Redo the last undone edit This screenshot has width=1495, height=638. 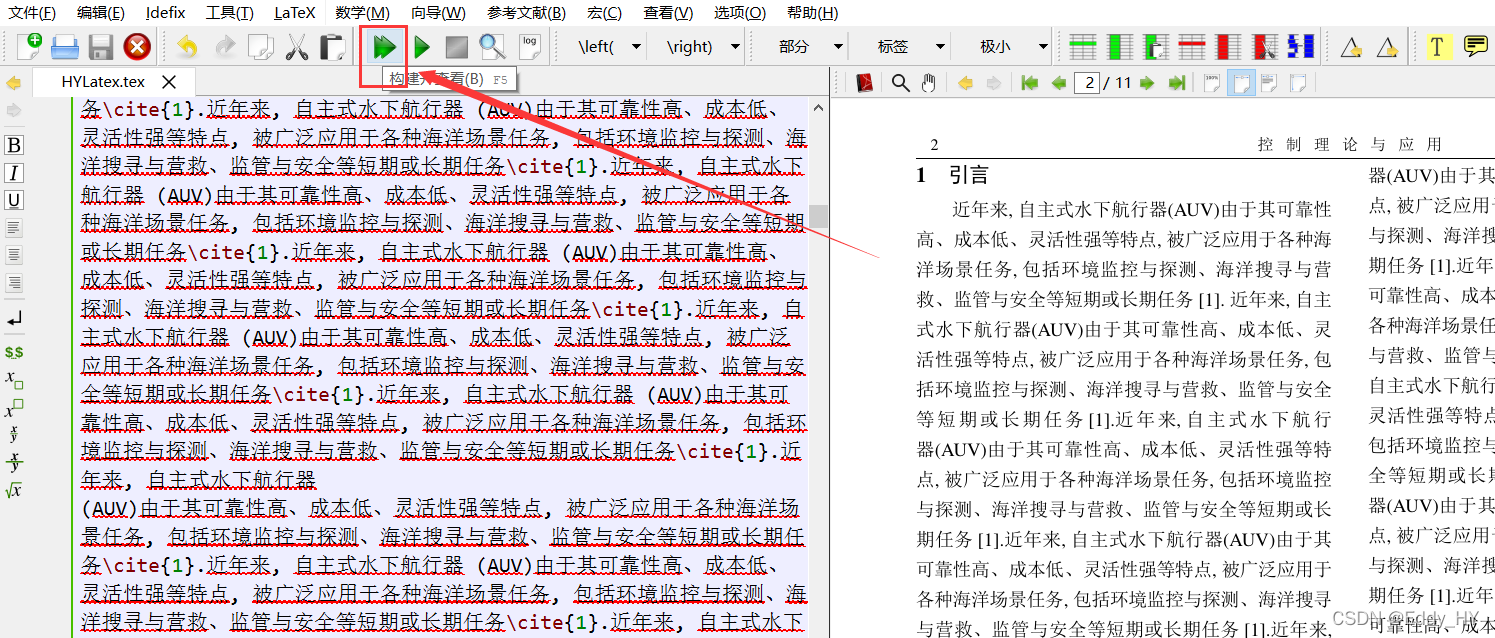click(x=225, y=46)
